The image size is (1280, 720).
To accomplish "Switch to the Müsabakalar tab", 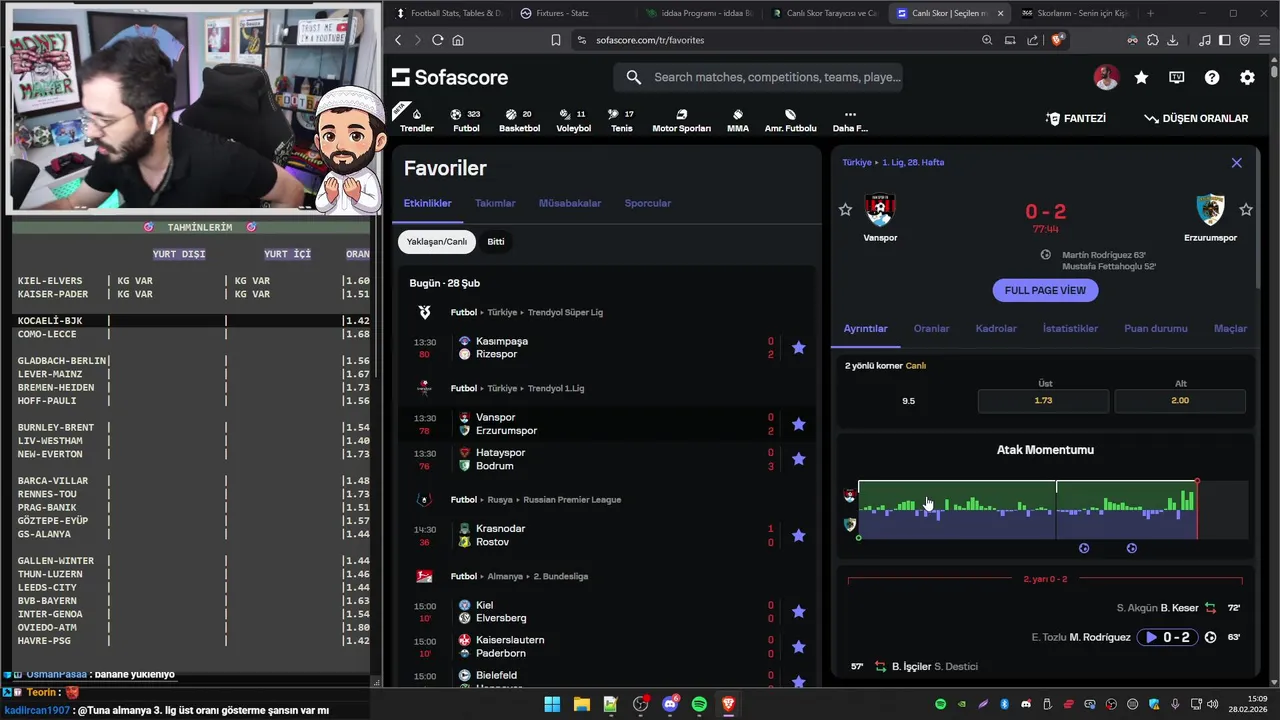I will (x=570, y=203).
